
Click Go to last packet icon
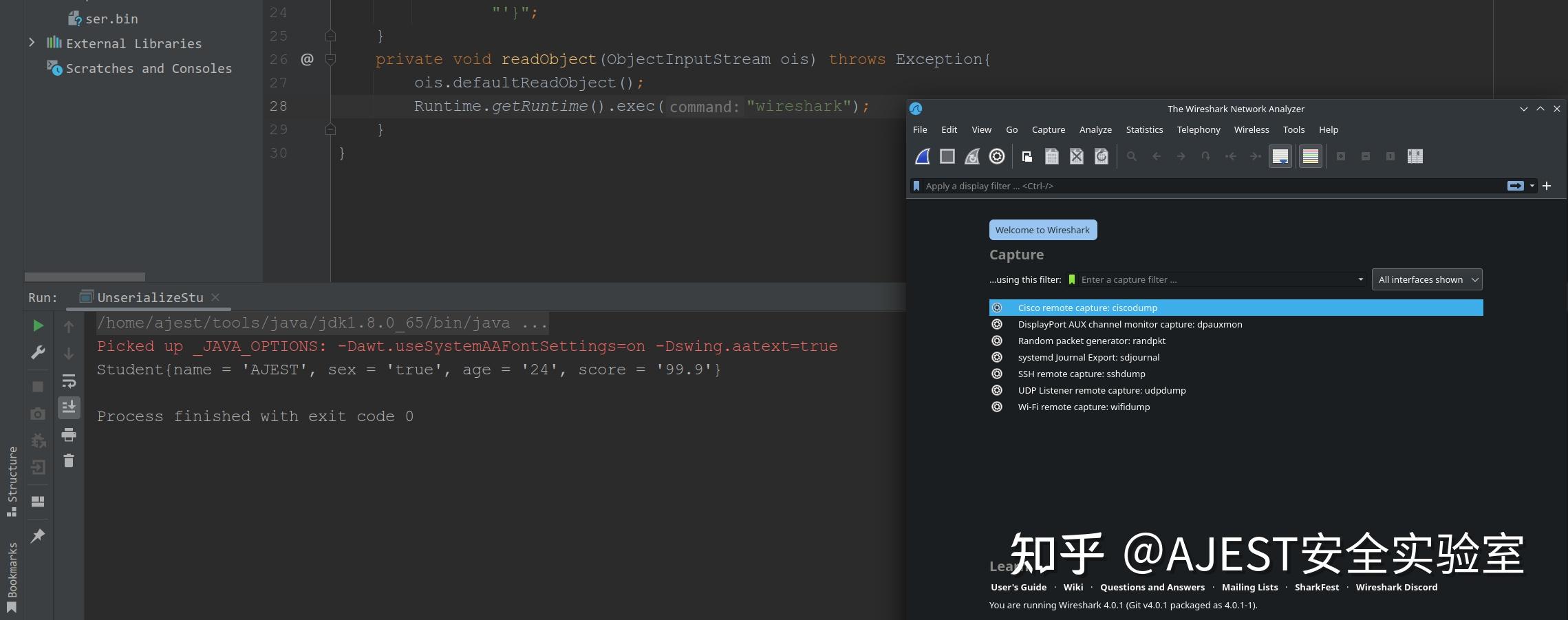click(x=1256, y=156)
